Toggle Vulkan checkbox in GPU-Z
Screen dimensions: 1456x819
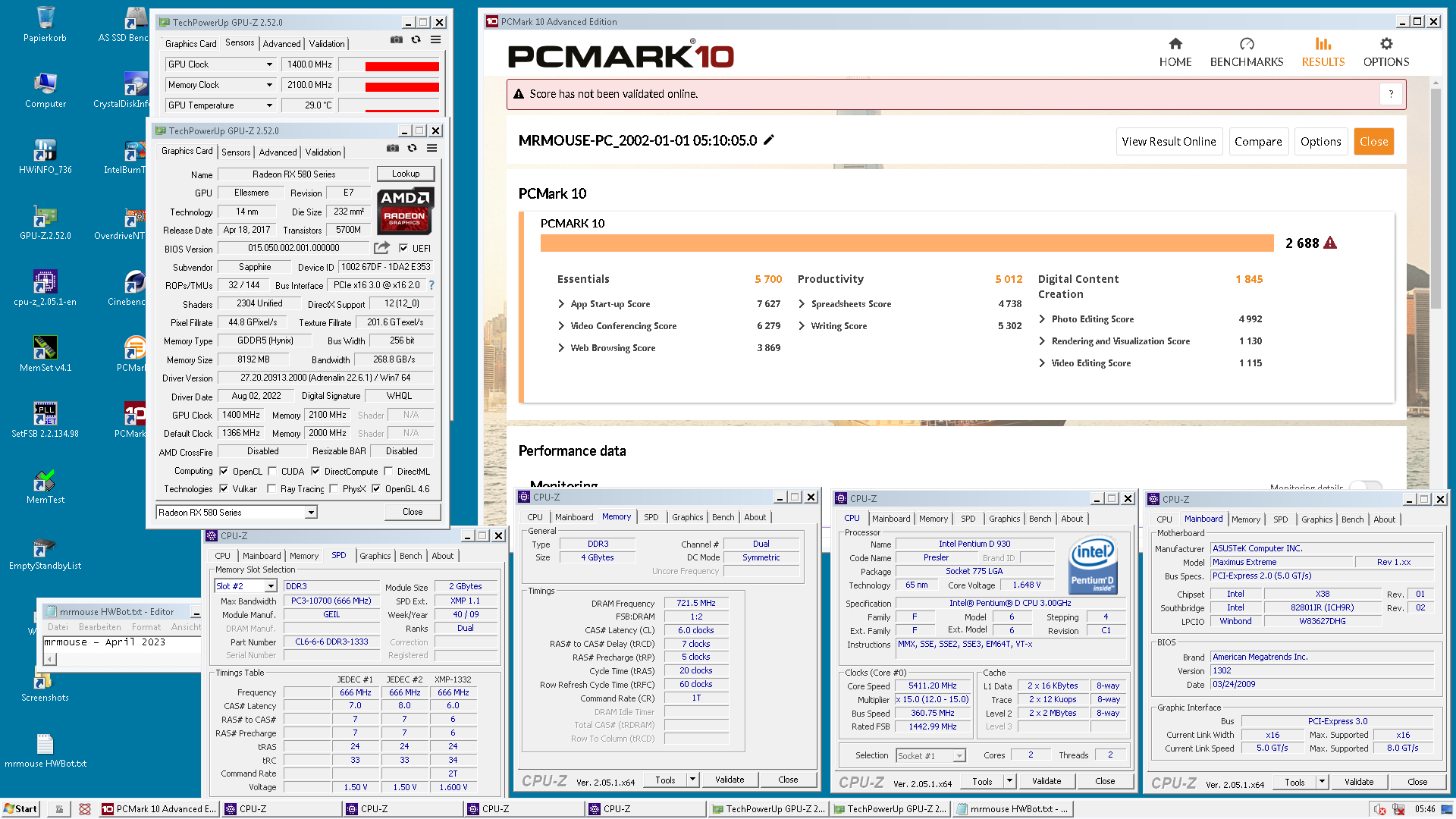[x=224, y=488]
